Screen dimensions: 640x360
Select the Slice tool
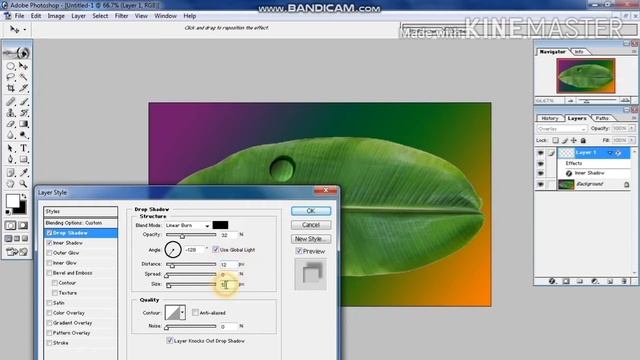23,88
